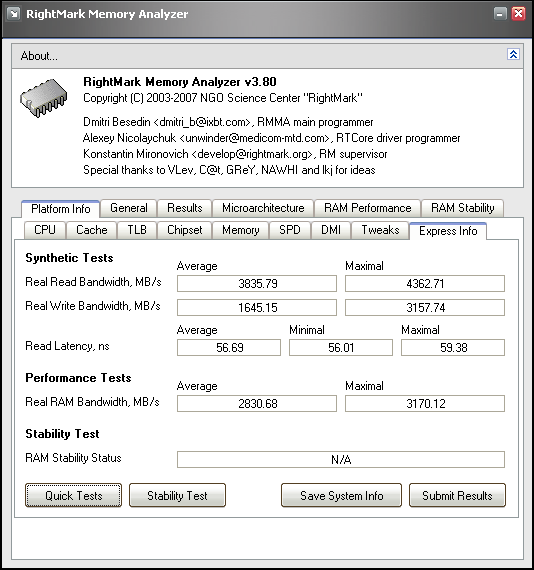This screenshot has width=534, height=570.
Task: Select the CPU sub-tab
Action: coord(45,230)
